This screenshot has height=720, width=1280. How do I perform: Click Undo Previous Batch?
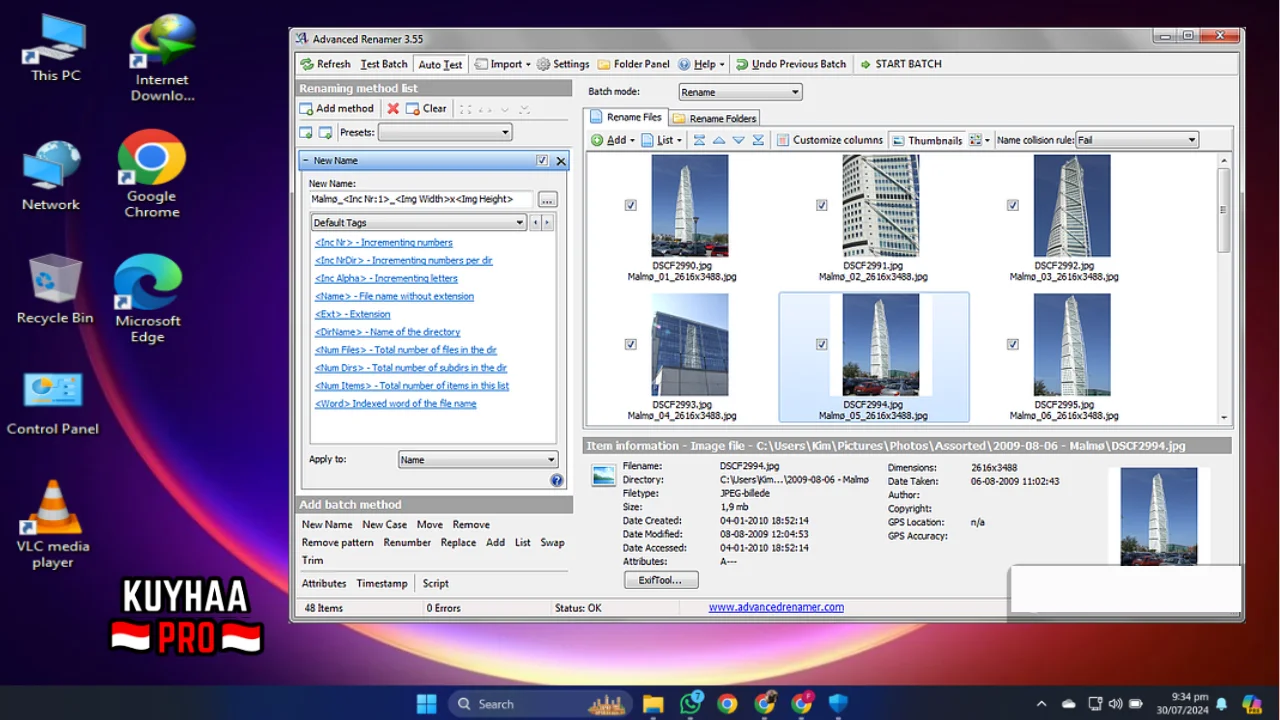coord(791,64)
